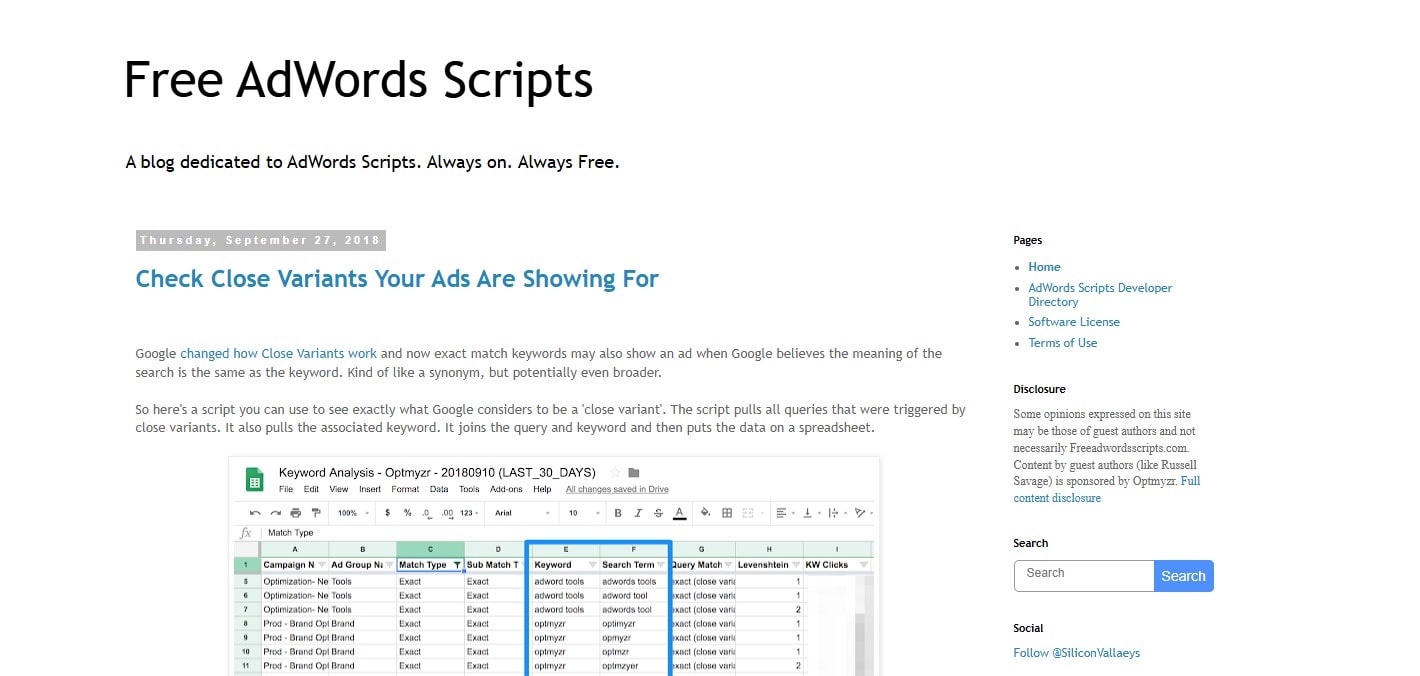Click Follow @SiliconVallaeys link
This screenshot has width=1420, height=676.
click(x=1076, y=653)
